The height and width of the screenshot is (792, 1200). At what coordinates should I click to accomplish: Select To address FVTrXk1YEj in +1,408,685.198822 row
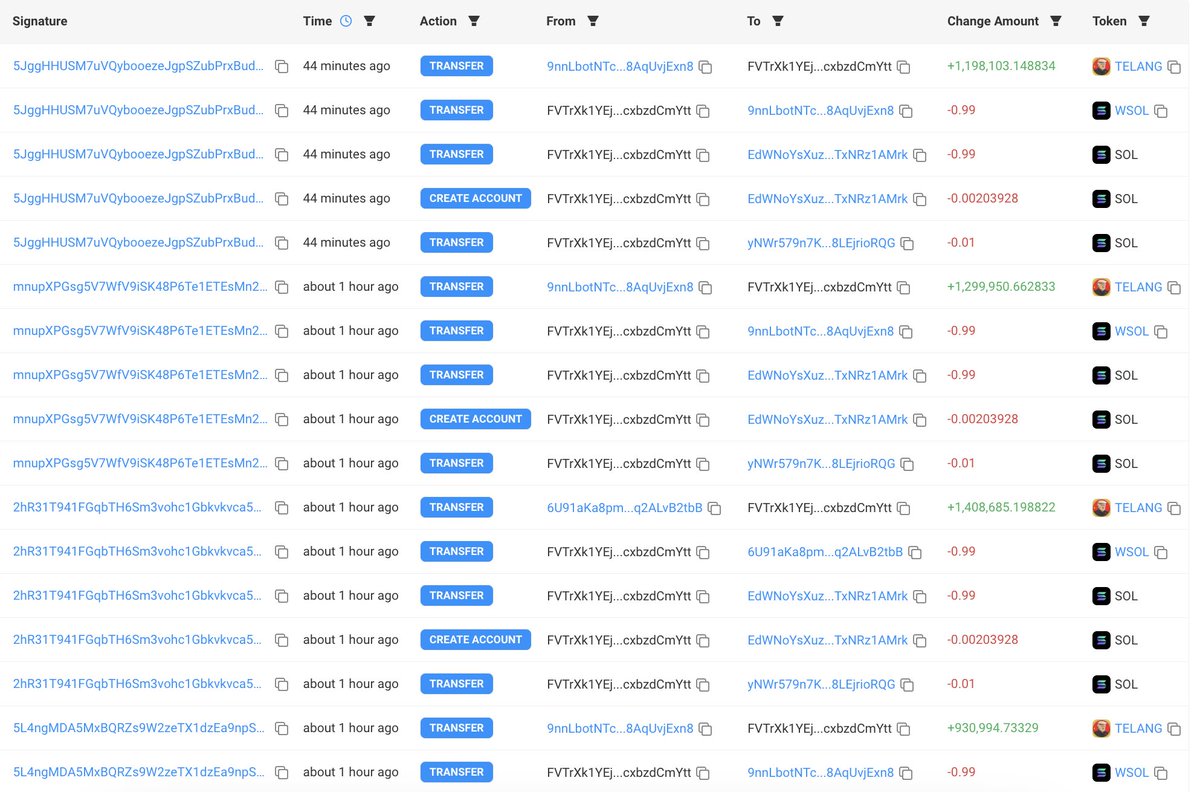point(819,507)
